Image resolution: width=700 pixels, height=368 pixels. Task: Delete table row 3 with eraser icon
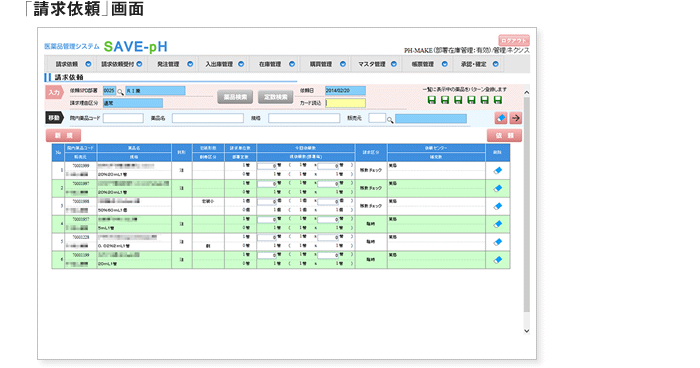498,206
